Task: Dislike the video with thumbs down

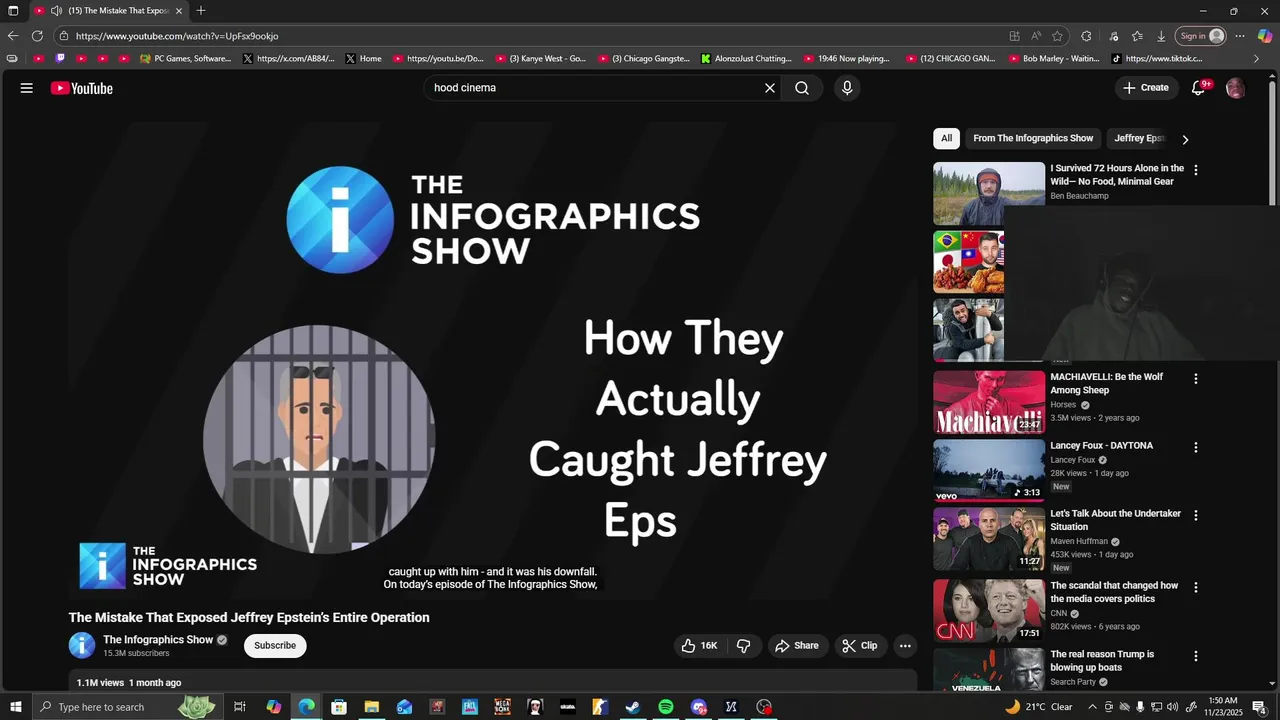Action: tap(744, 646)
